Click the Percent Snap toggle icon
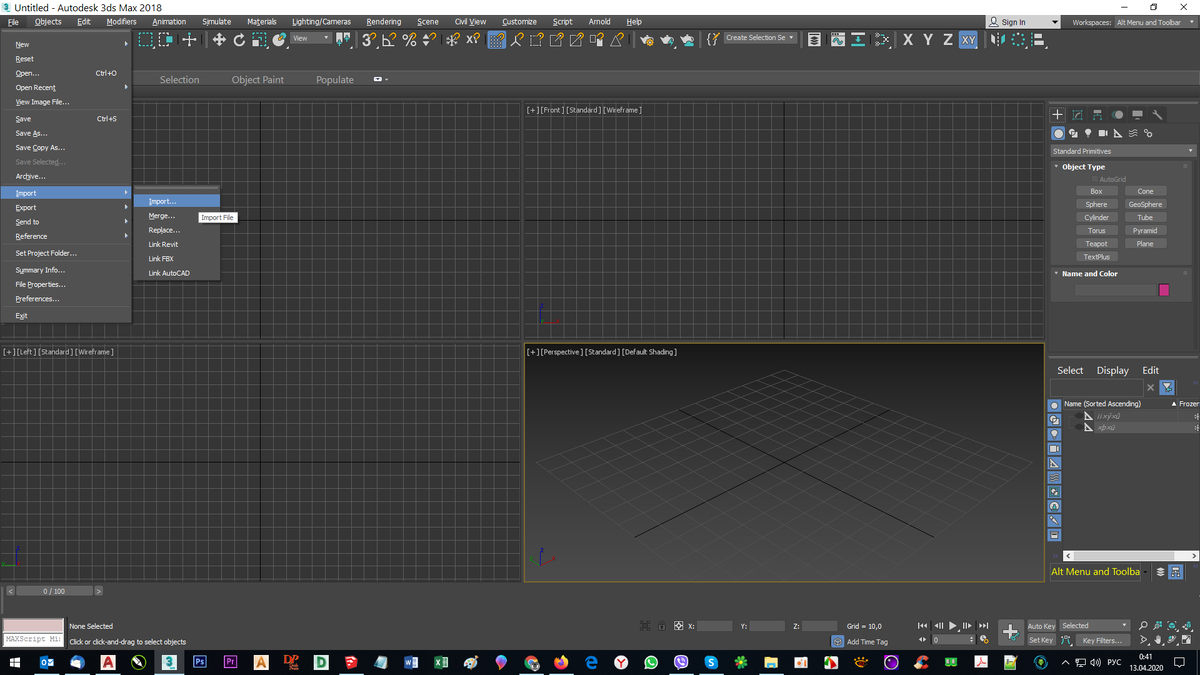 pyautogui.click(x=409, y=39)
